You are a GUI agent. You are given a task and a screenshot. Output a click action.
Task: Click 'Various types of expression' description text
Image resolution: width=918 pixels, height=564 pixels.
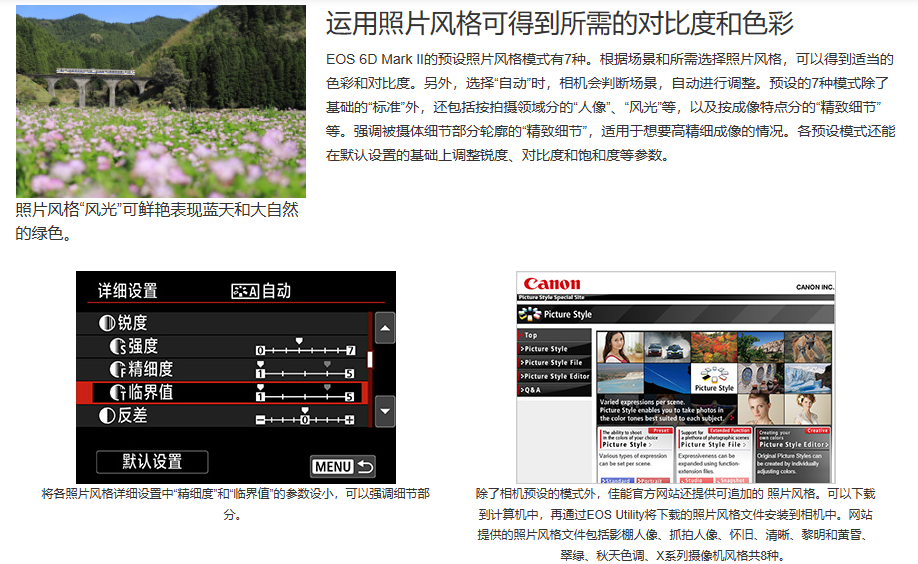click(x=633, y=460)
